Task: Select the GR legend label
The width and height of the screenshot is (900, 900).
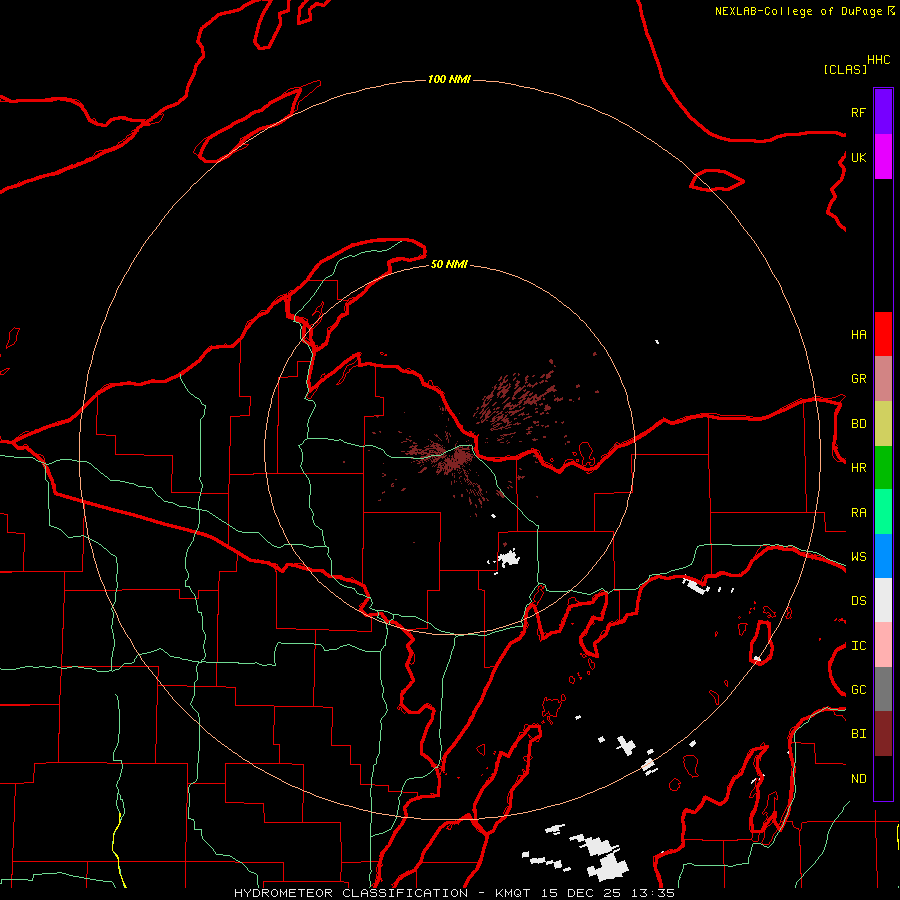Action: 858,379
